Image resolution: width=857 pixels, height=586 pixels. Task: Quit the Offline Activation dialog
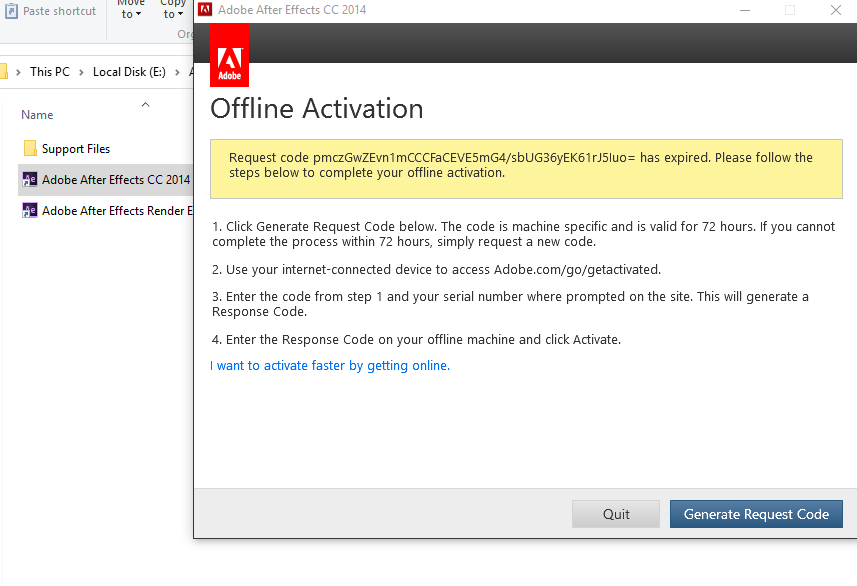pyautogui.click(x=616, y=514)
